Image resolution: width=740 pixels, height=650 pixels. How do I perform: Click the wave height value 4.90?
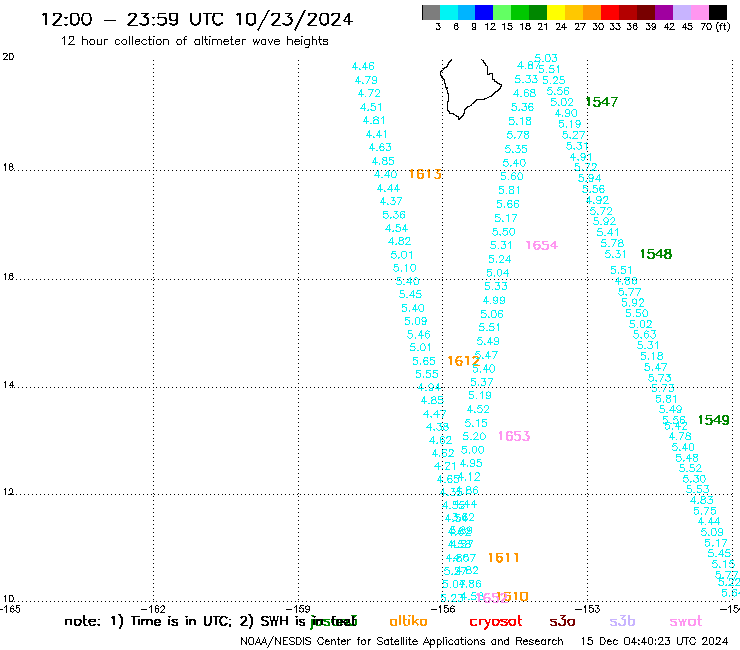(566, 113)
